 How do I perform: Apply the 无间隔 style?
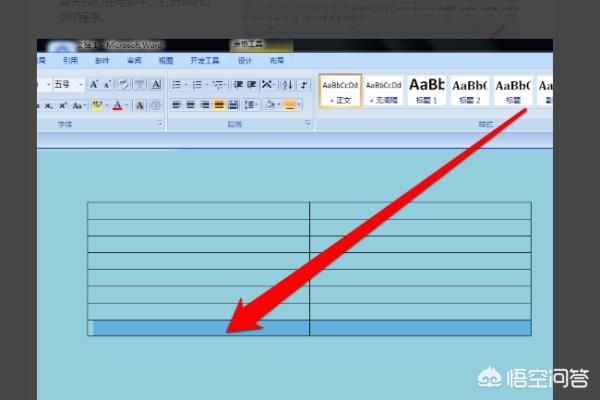(x=383, y=91)
